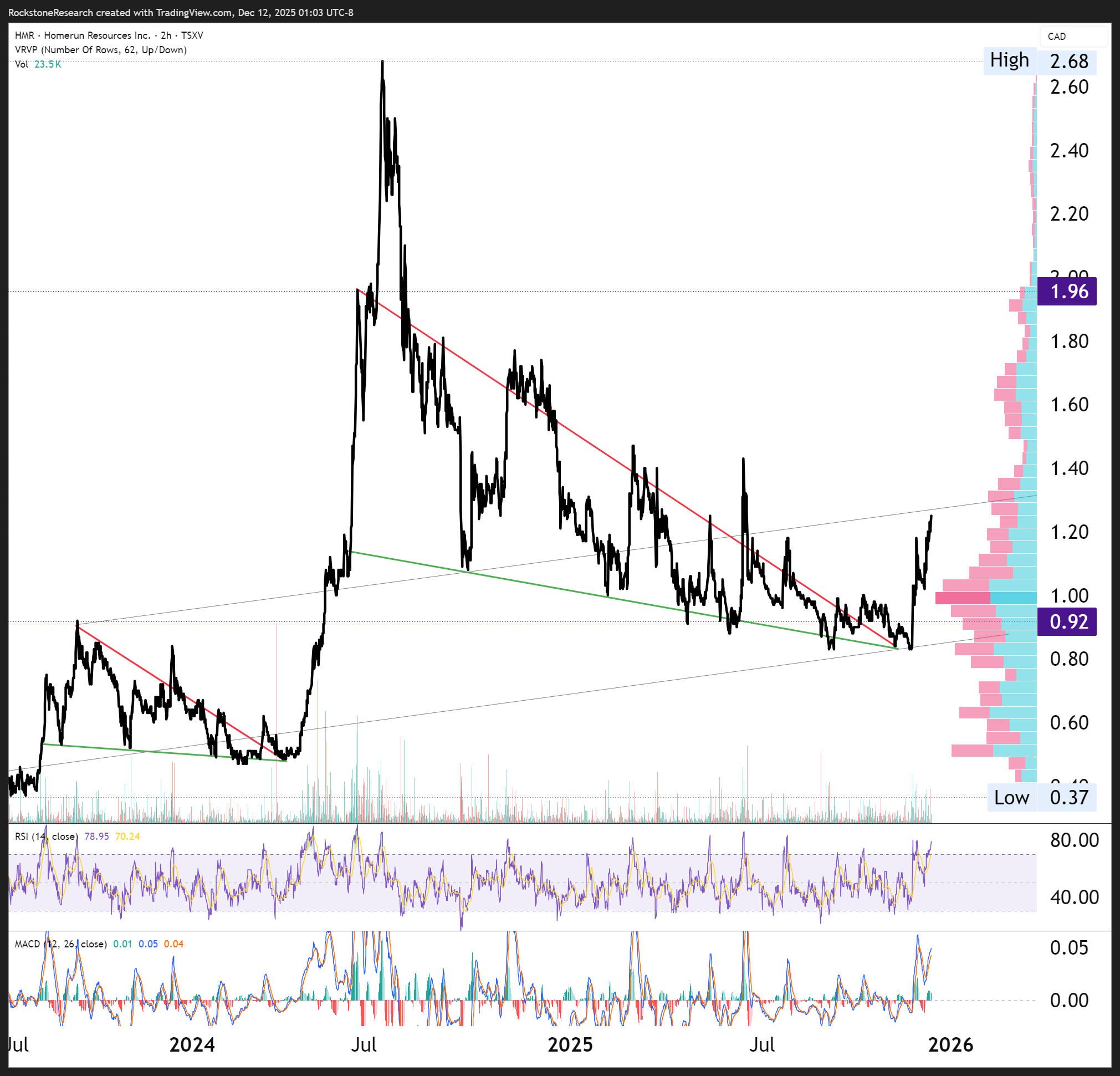Click the RSI (14, close) indicator legend
The height and width of the screenshot is (1076, 1120).
click(45, 837)
